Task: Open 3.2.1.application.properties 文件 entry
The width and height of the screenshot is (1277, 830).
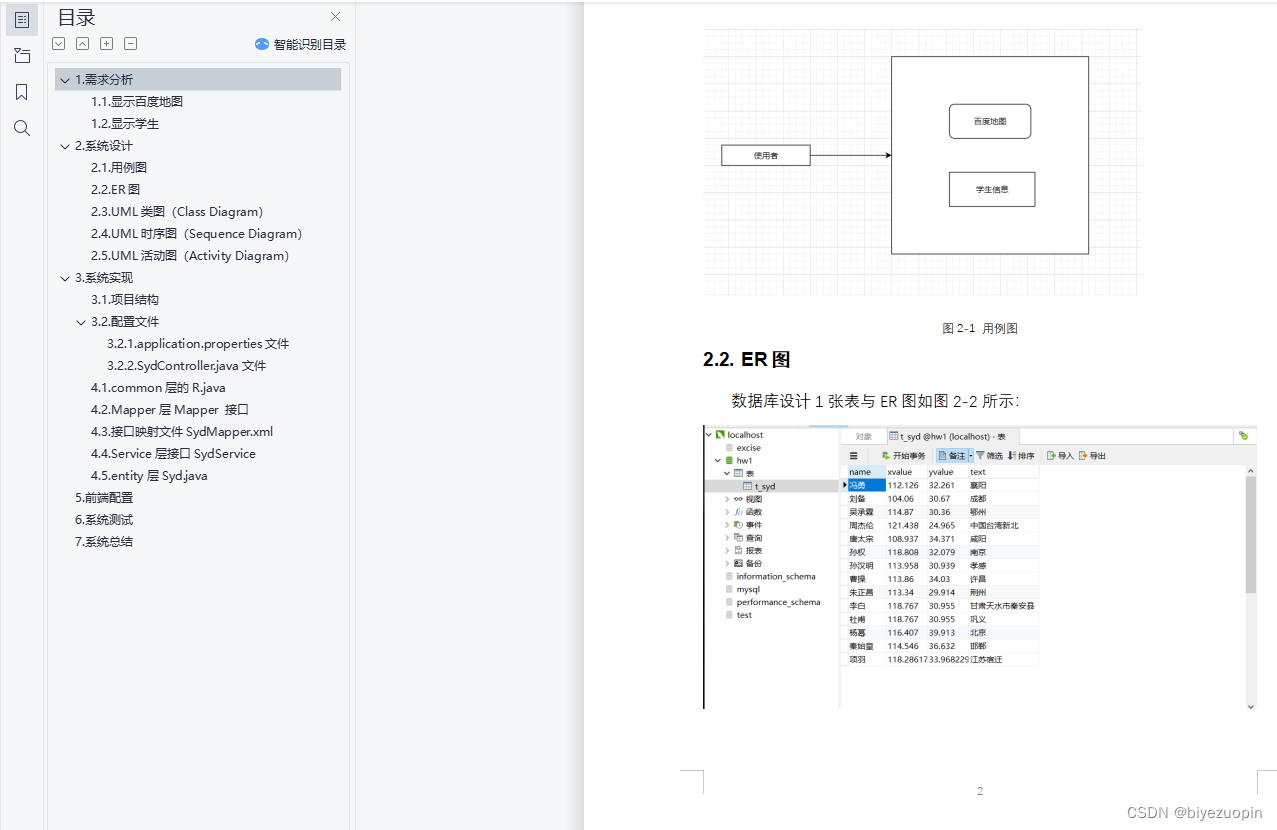Action: (198, 344)
